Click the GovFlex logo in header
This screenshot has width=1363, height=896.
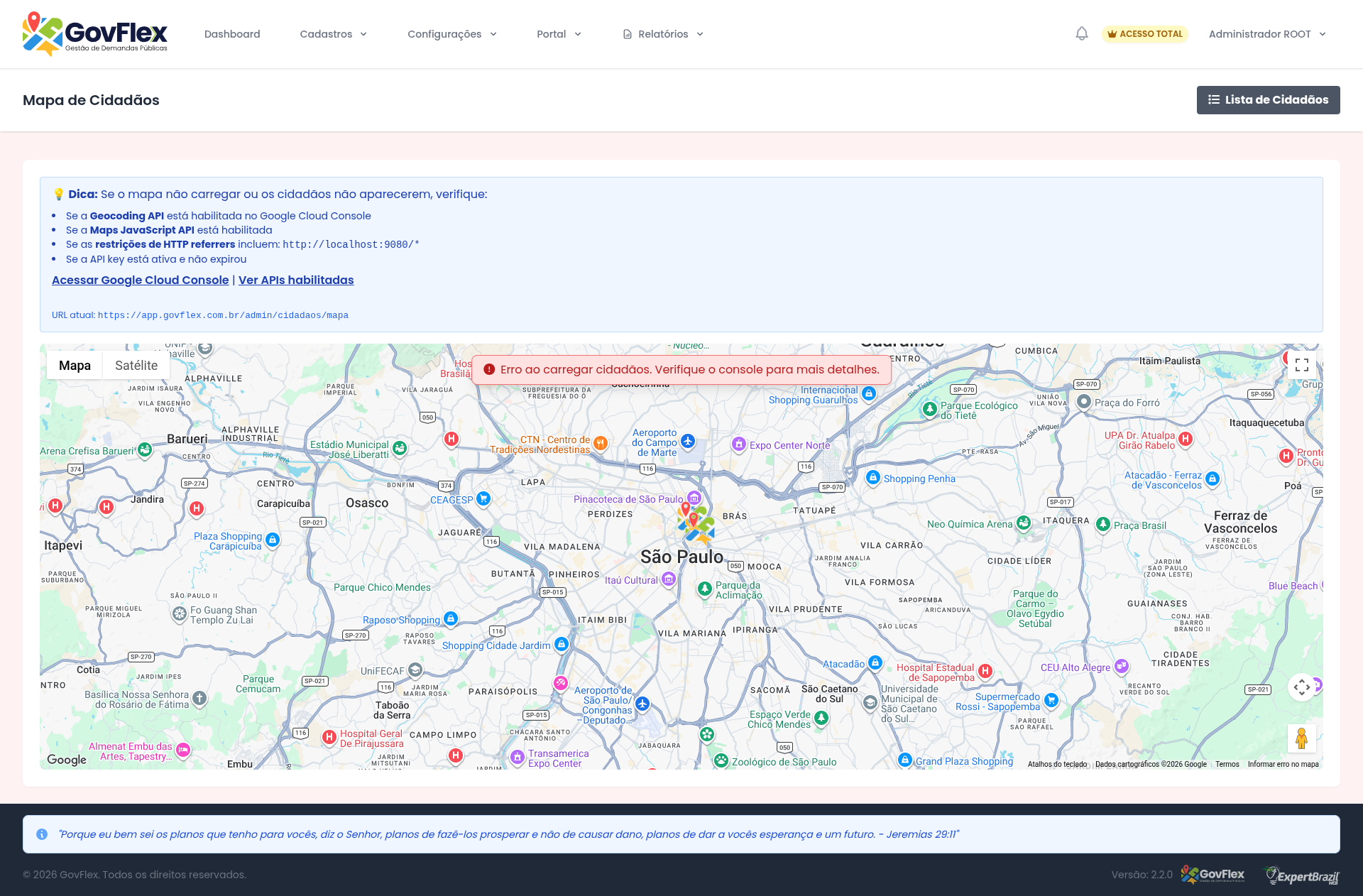click(x=95, y=33)
